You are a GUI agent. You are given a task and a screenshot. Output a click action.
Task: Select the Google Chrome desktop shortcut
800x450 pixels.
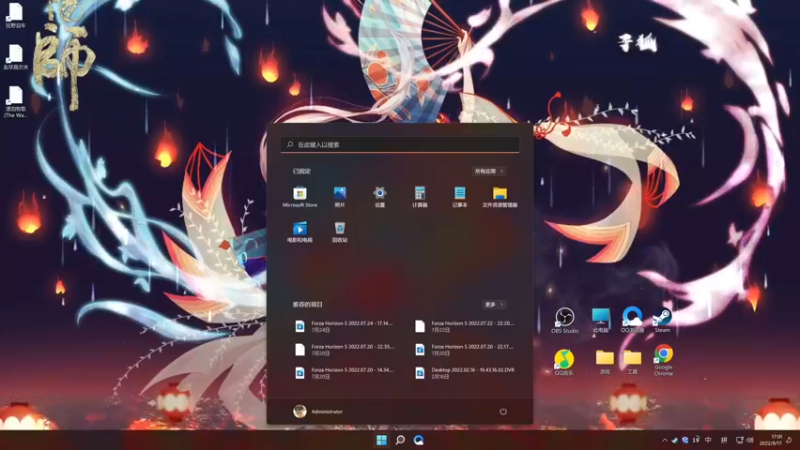coord(663,360)
